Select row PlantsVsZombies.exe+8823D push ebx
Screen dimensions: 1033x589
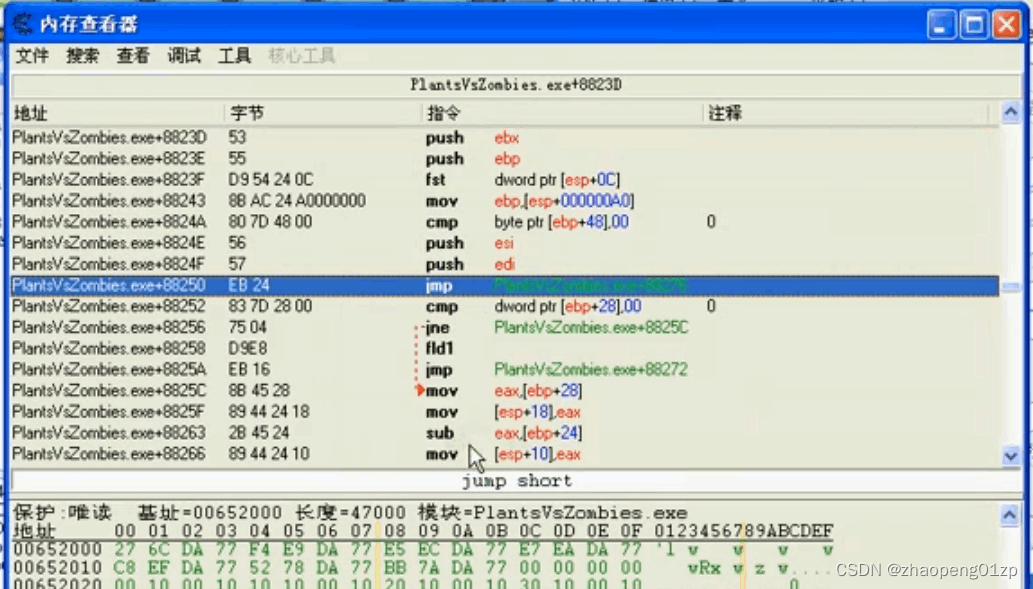click(505, 138)
